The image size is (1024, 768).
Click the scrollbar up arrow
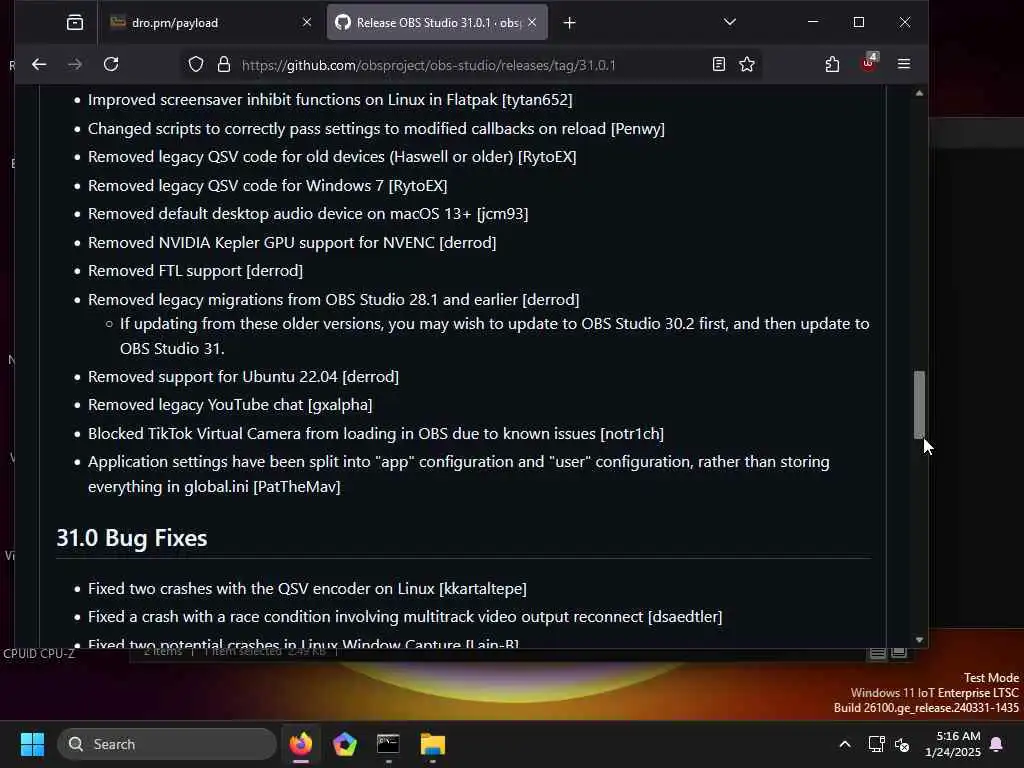click(919, 93)
